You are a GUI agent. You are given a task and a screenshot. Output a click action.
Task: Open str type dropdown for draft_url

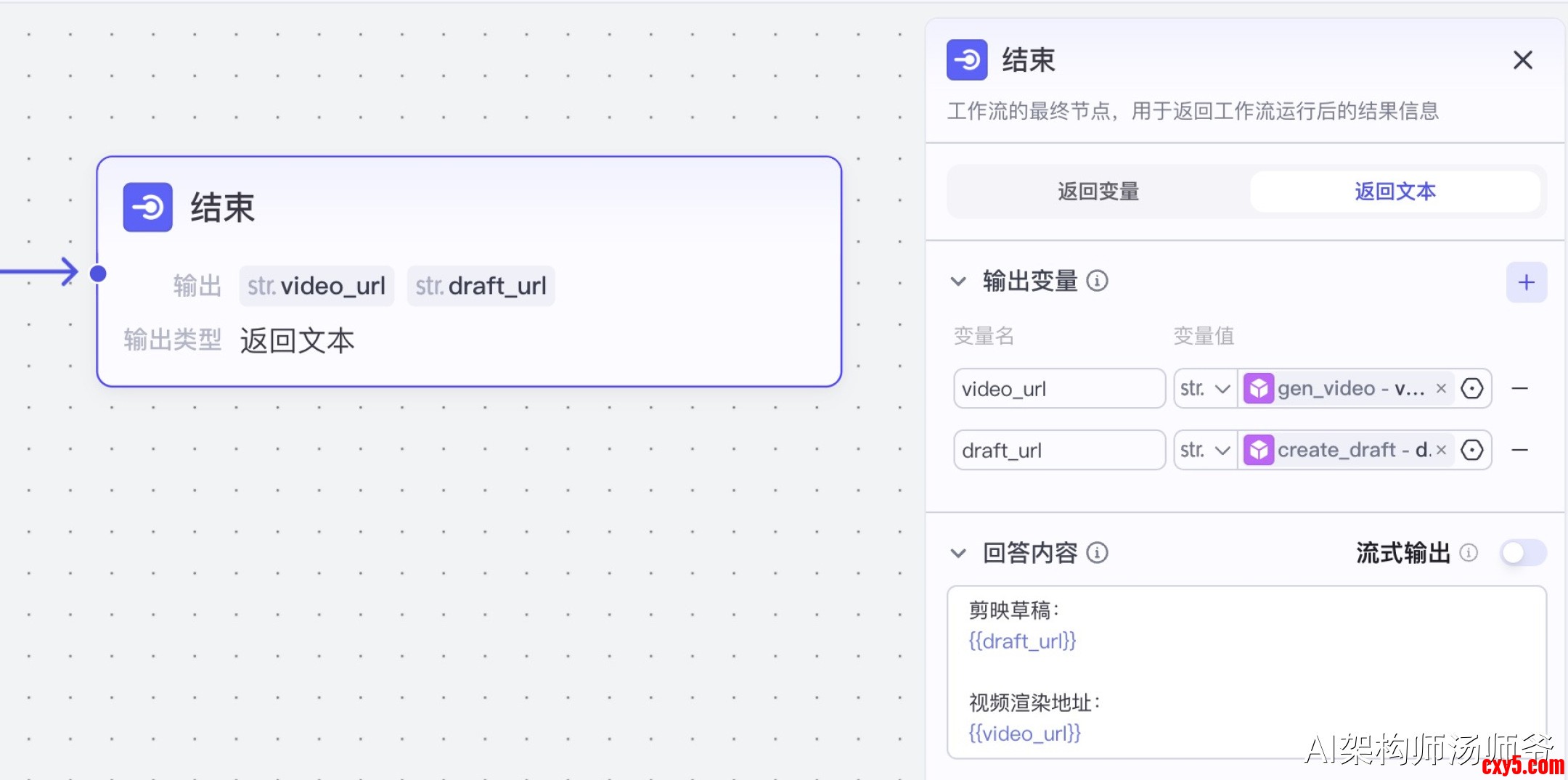[x=1205, y=451]
